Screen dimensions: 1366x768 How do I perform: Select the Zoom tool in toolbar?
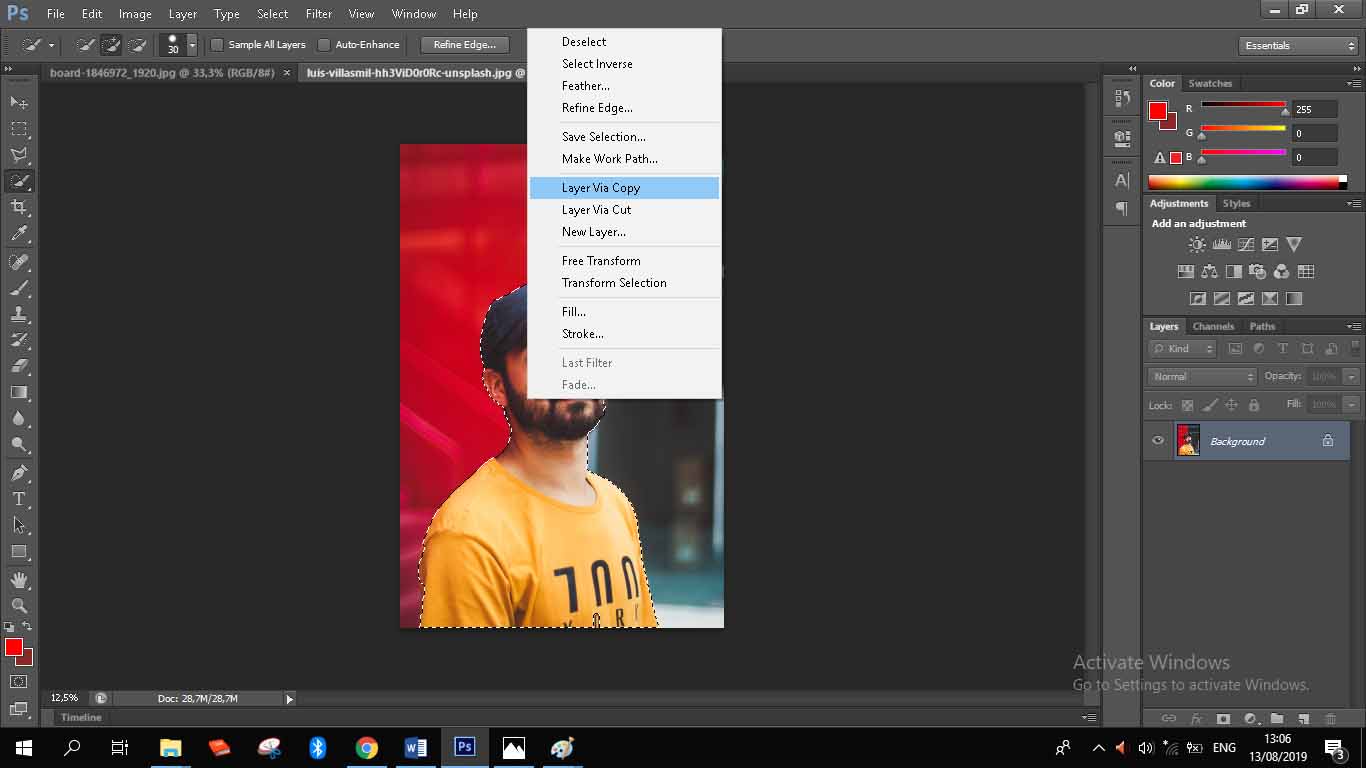click(x=19, y=606)
